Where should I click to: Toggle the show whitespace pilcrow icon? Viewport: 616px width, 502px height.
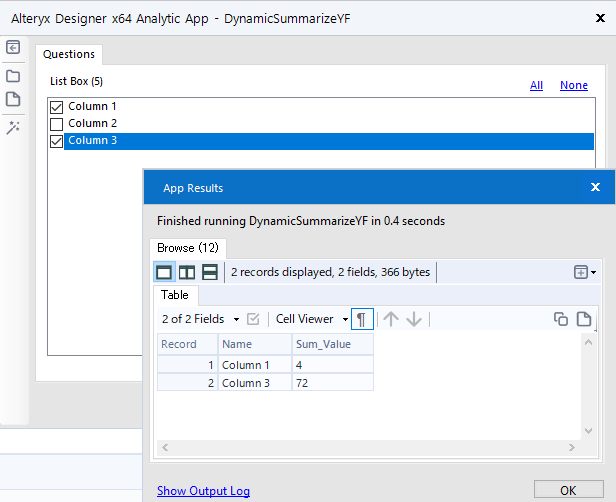tap(362, 319)
